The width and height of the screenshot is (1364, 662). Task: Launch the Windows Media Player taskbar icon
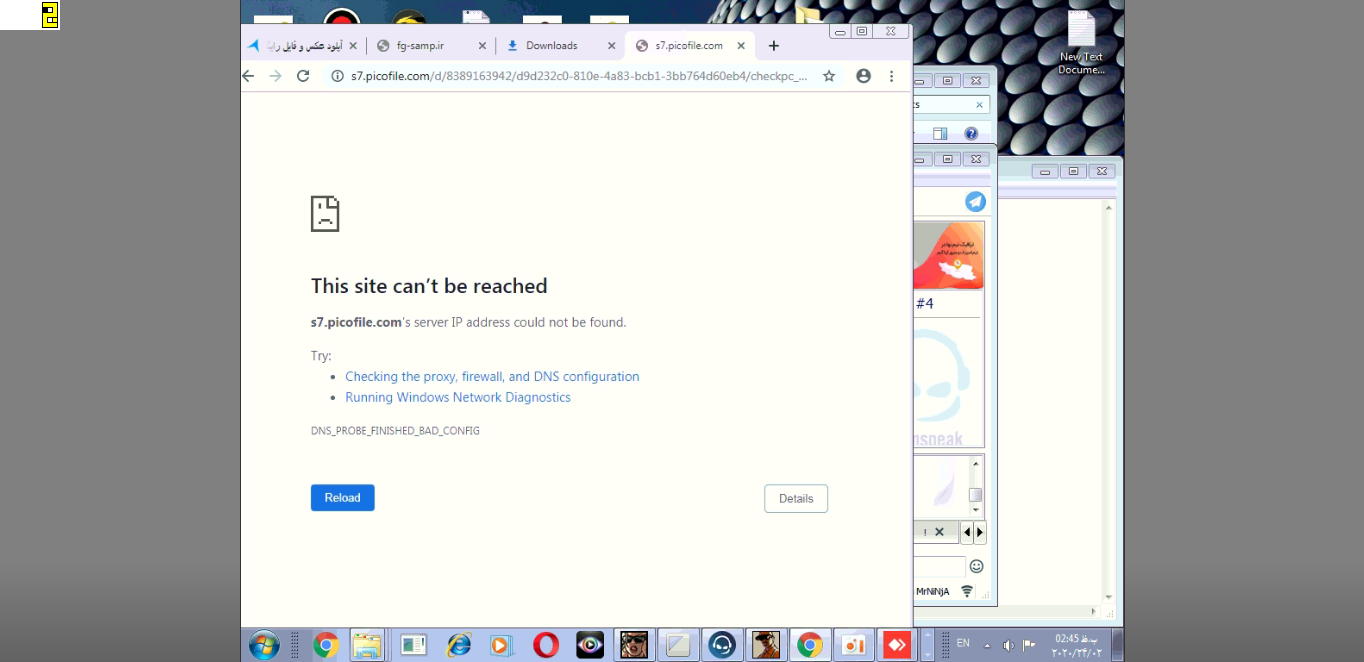502,645
